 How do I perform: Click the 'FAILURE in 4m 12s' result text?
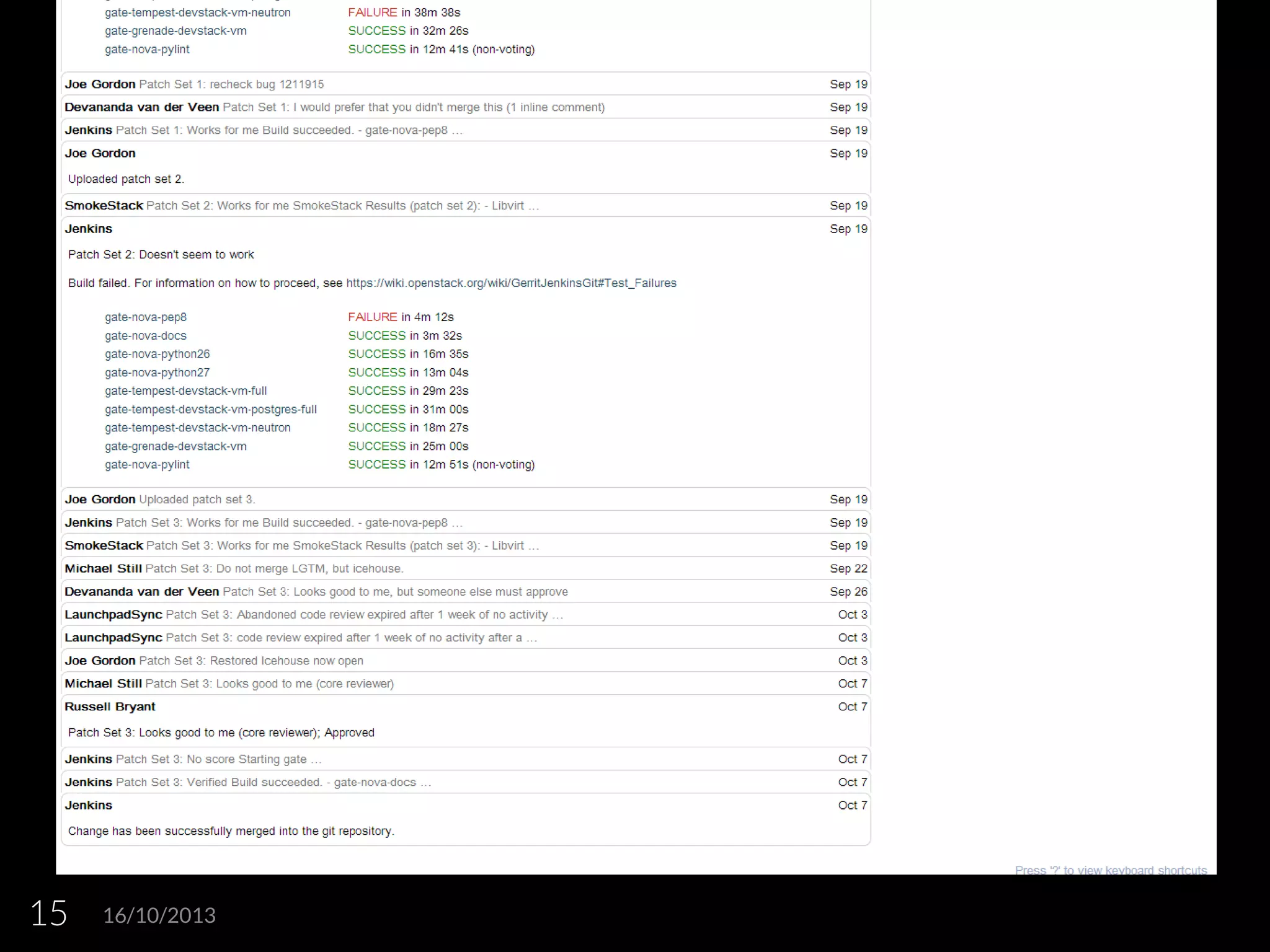point(401,317)
